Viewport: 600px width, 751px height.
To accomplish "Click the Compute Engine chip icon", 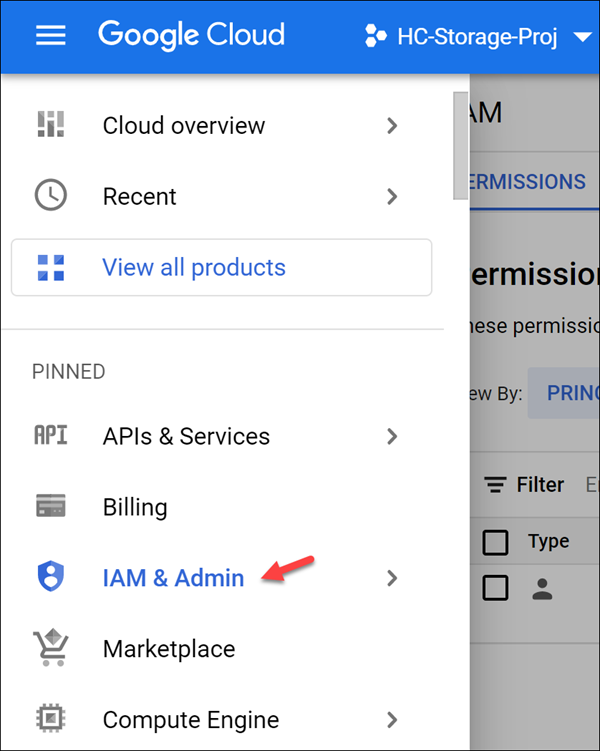I will (x=51, y=718).
